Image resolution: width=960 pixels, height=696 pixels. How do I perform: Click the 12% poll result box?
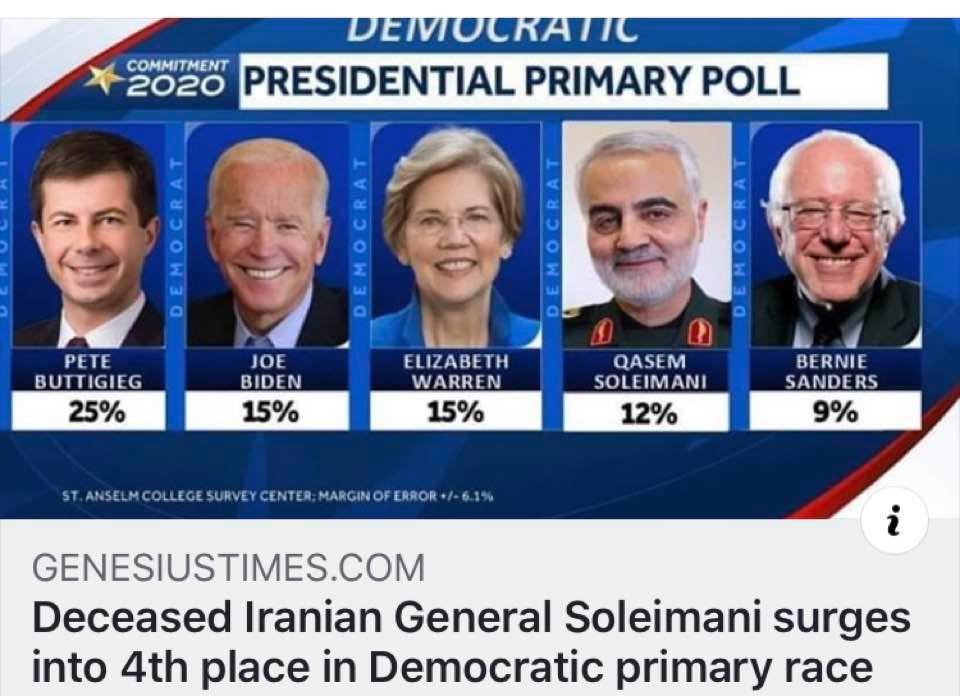click(647, 413)
